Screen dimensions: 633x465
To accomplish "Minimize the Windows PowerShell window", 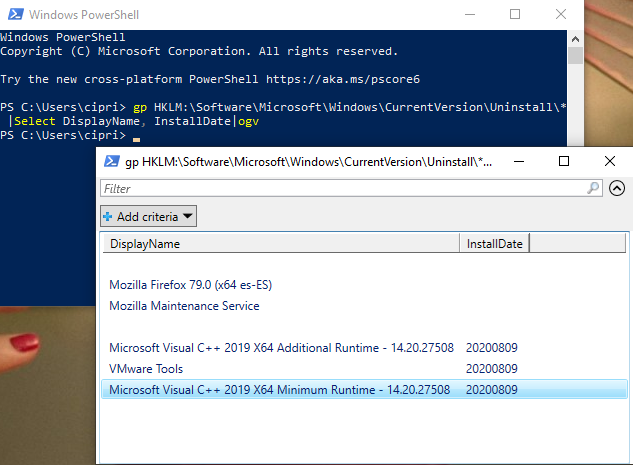I will tap(470, 15).
